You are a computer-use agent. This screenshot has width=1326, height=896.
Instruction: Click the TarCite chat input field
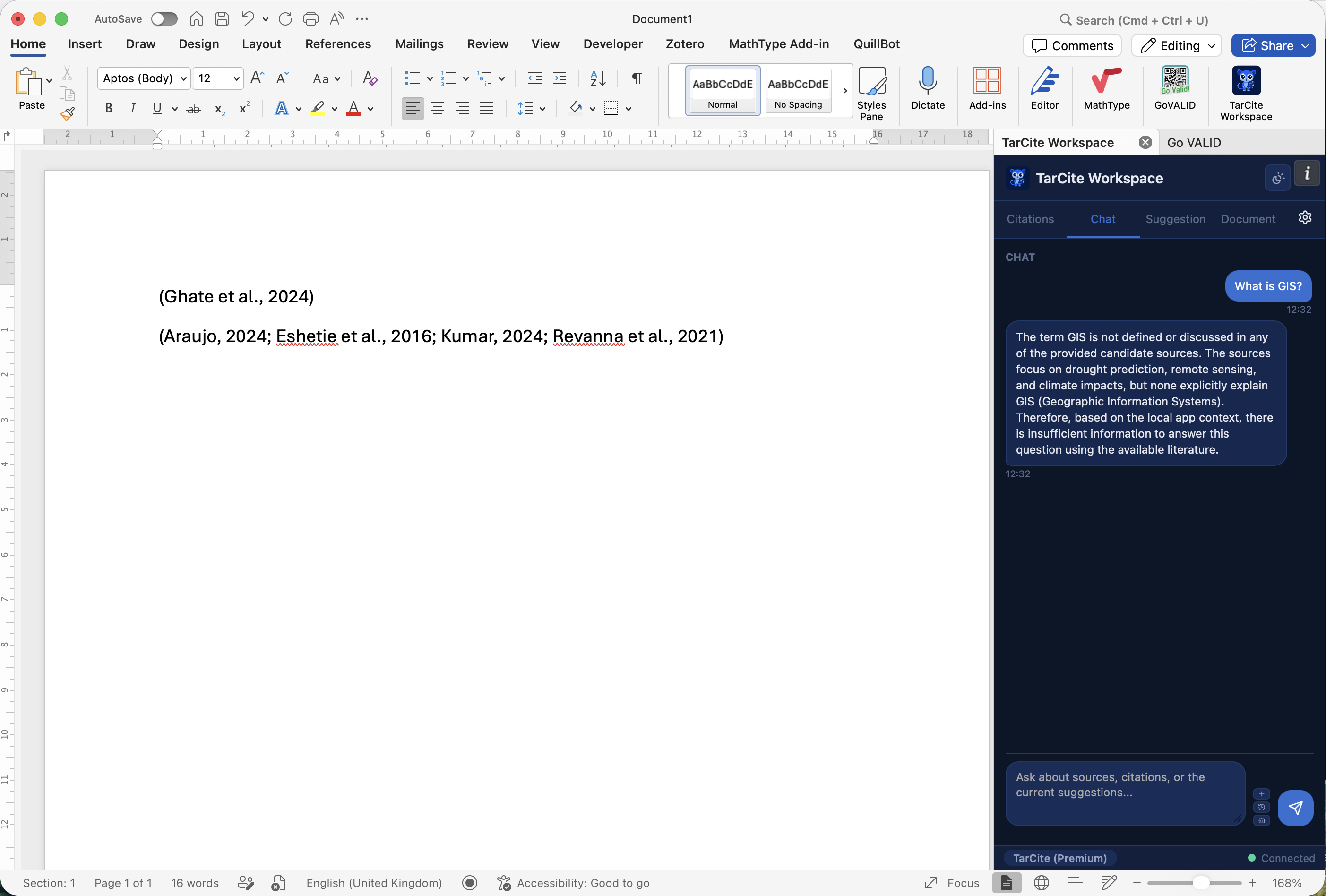click(x=1125, y=793)
